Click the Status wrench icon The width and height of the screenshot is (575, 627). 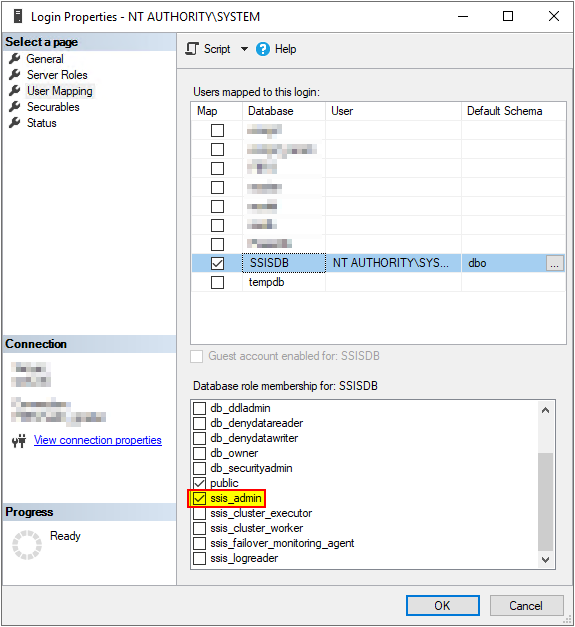15,123
